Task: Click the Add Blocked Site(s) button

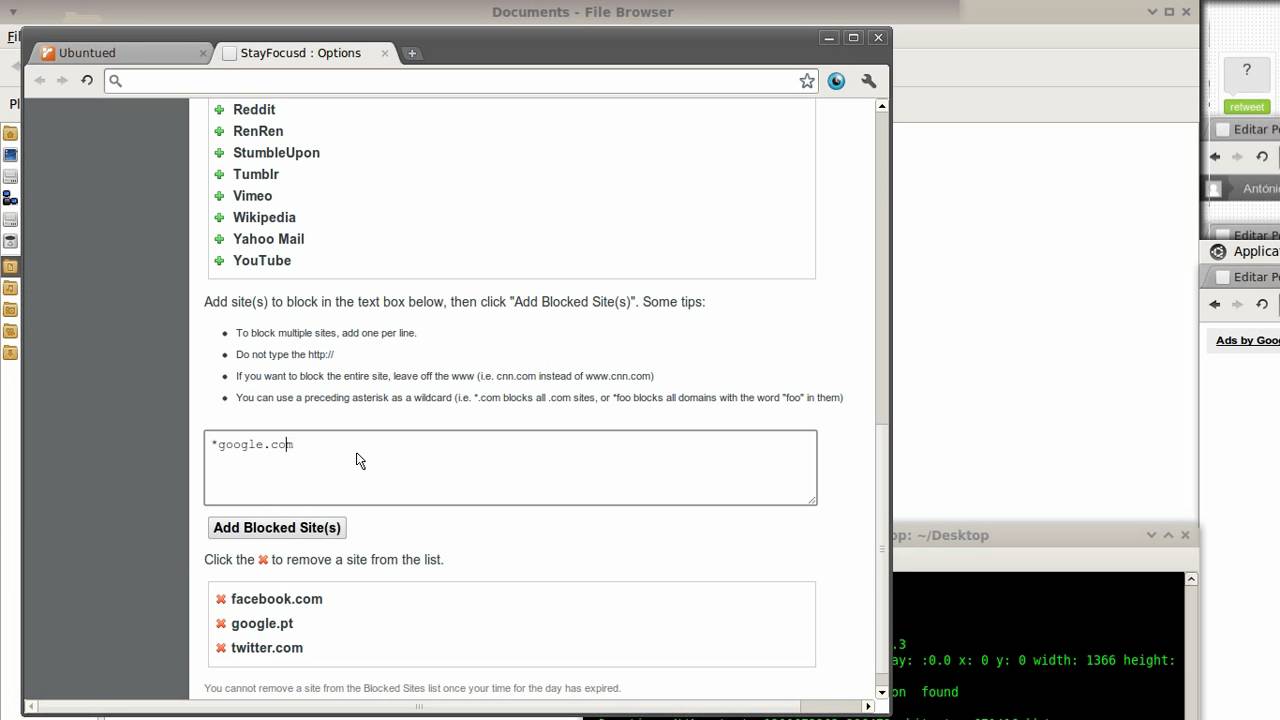Action: point(277,528)
